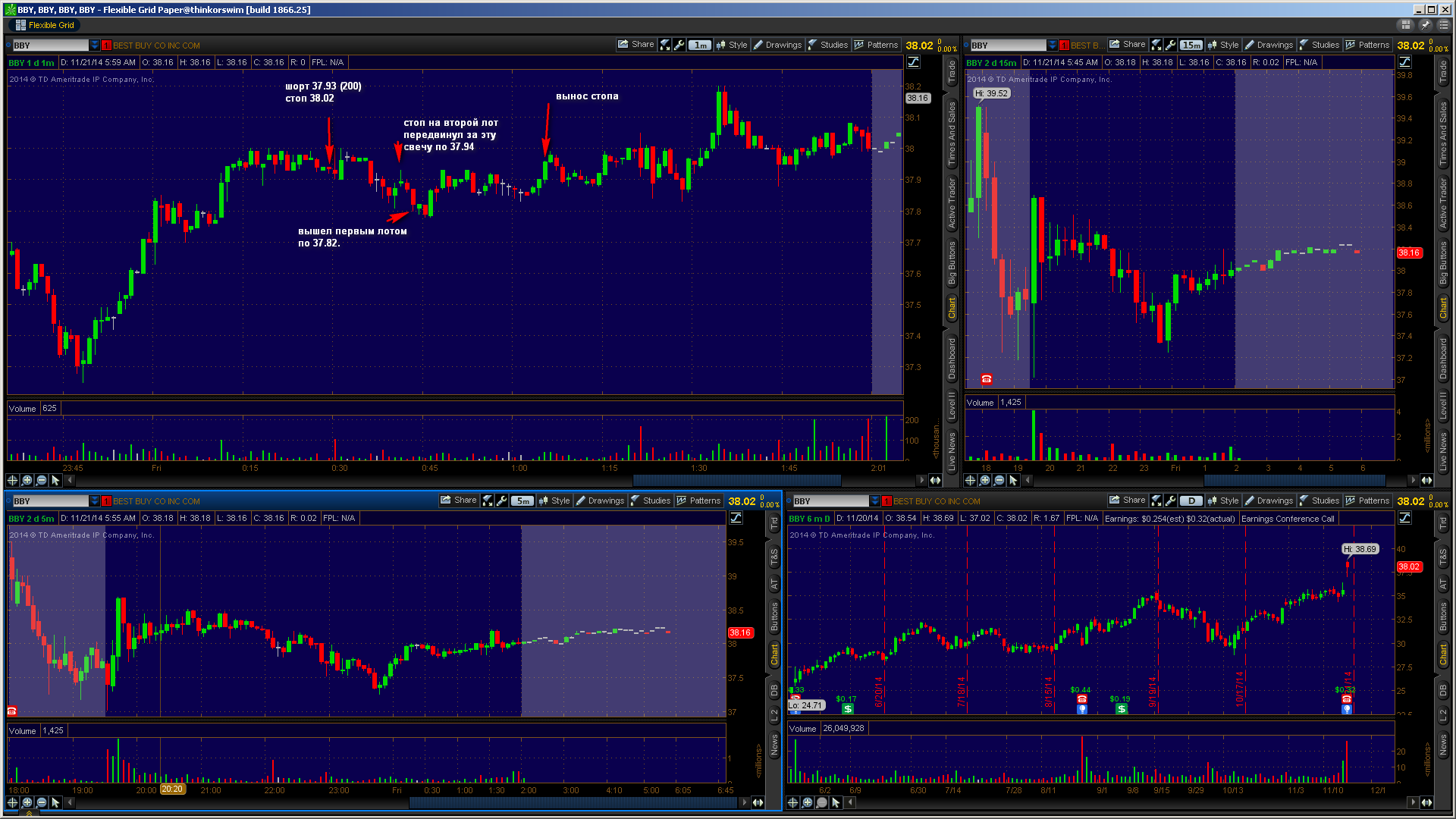This screenshot has height=819, width=1456.
Task: Expand symbol dropdown arrow in 5m chart
Action: tap(94, 501)
